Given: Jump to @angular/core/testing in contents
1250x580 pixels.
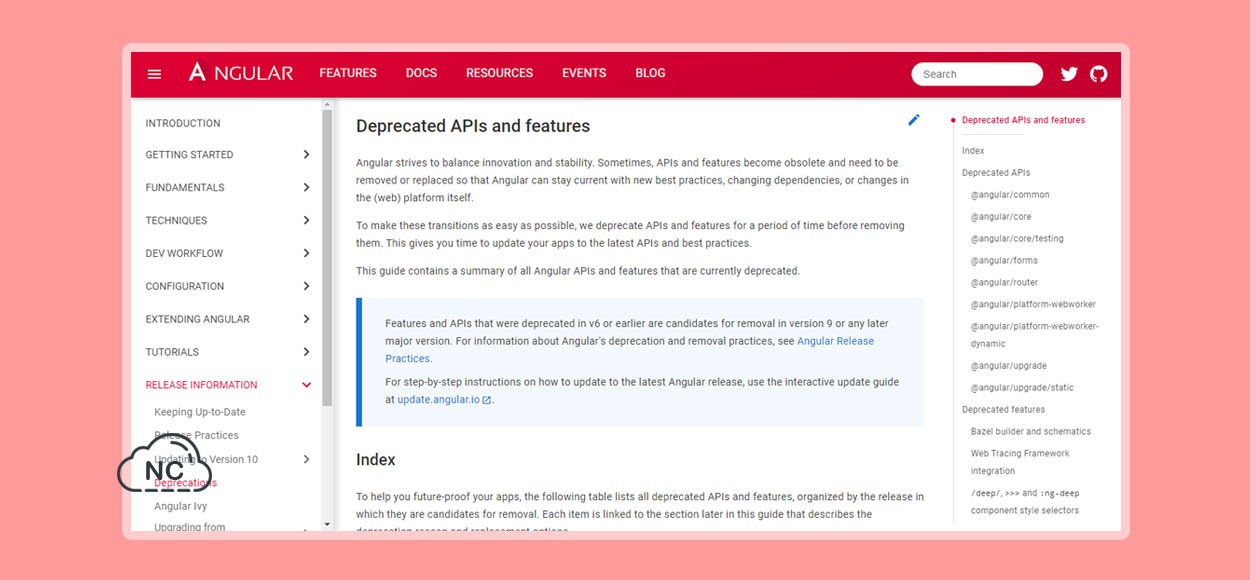Looking at the screenshot, I should click(x=1017, y=239).
